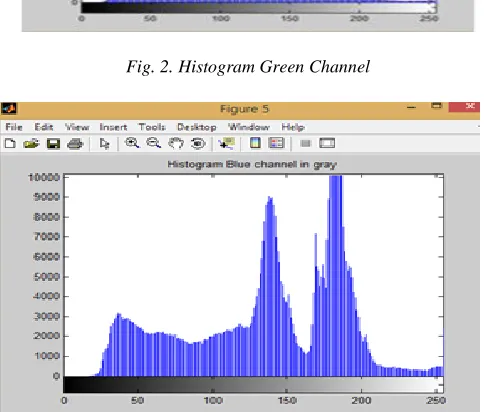This screenshot has height=412, width=484.
Task: Minimize the Figure 5 window
Action: (412, 107)
